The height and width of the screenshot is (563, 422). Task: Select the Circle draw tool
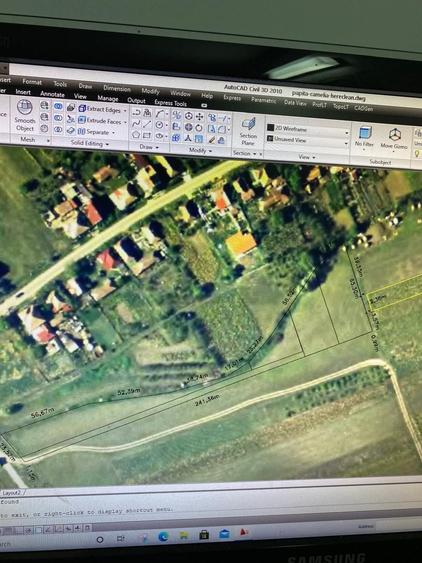(159, 125)
